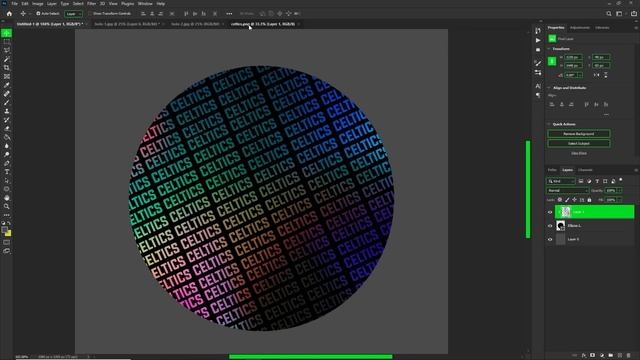Create new group folder icon
This screenshot has width=640, height=360.
pos(611,356)
